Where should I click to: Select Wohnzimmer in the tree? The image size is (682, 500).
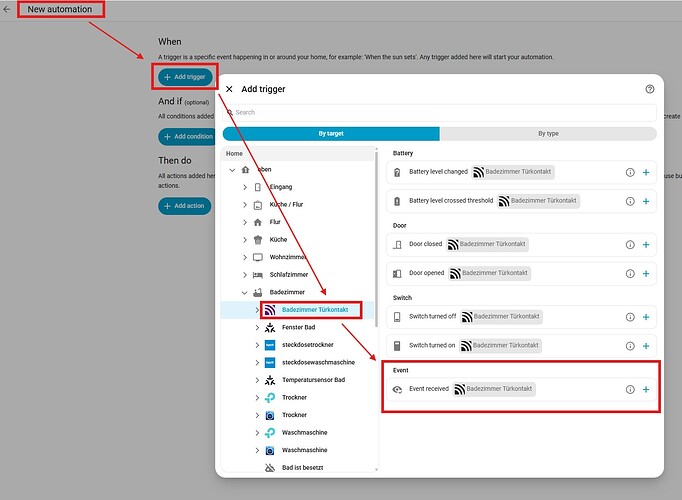pos(288,257)
